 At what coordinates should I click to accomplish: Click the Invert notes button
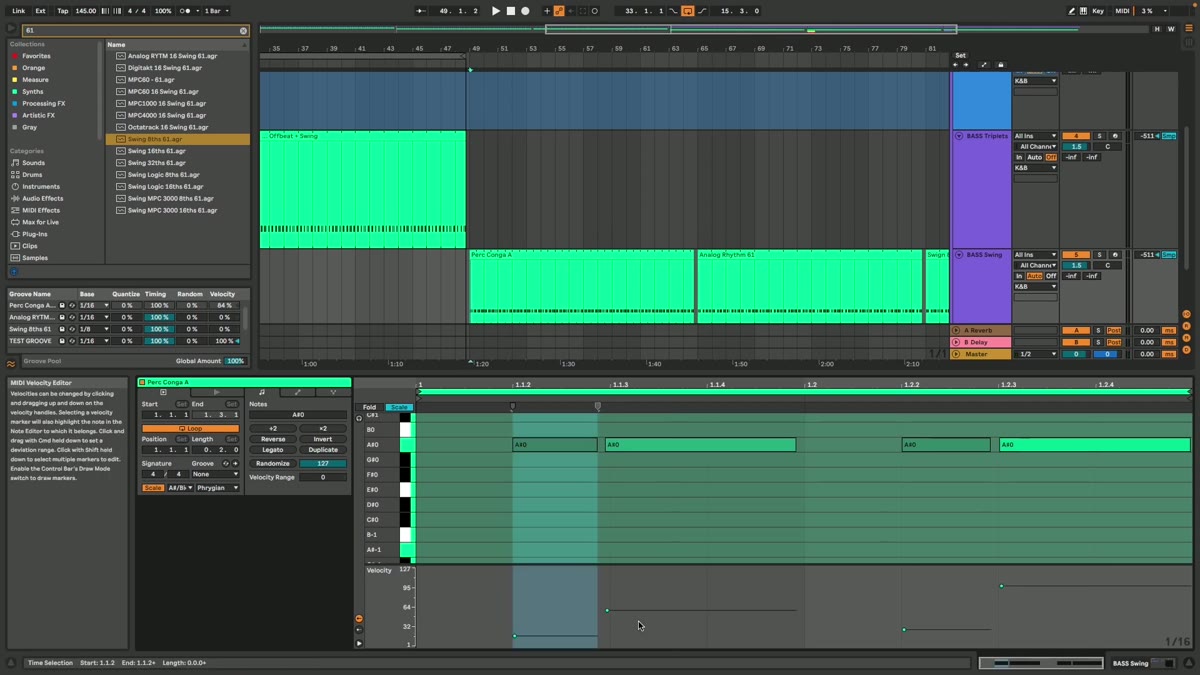click(x=323, y=439)
